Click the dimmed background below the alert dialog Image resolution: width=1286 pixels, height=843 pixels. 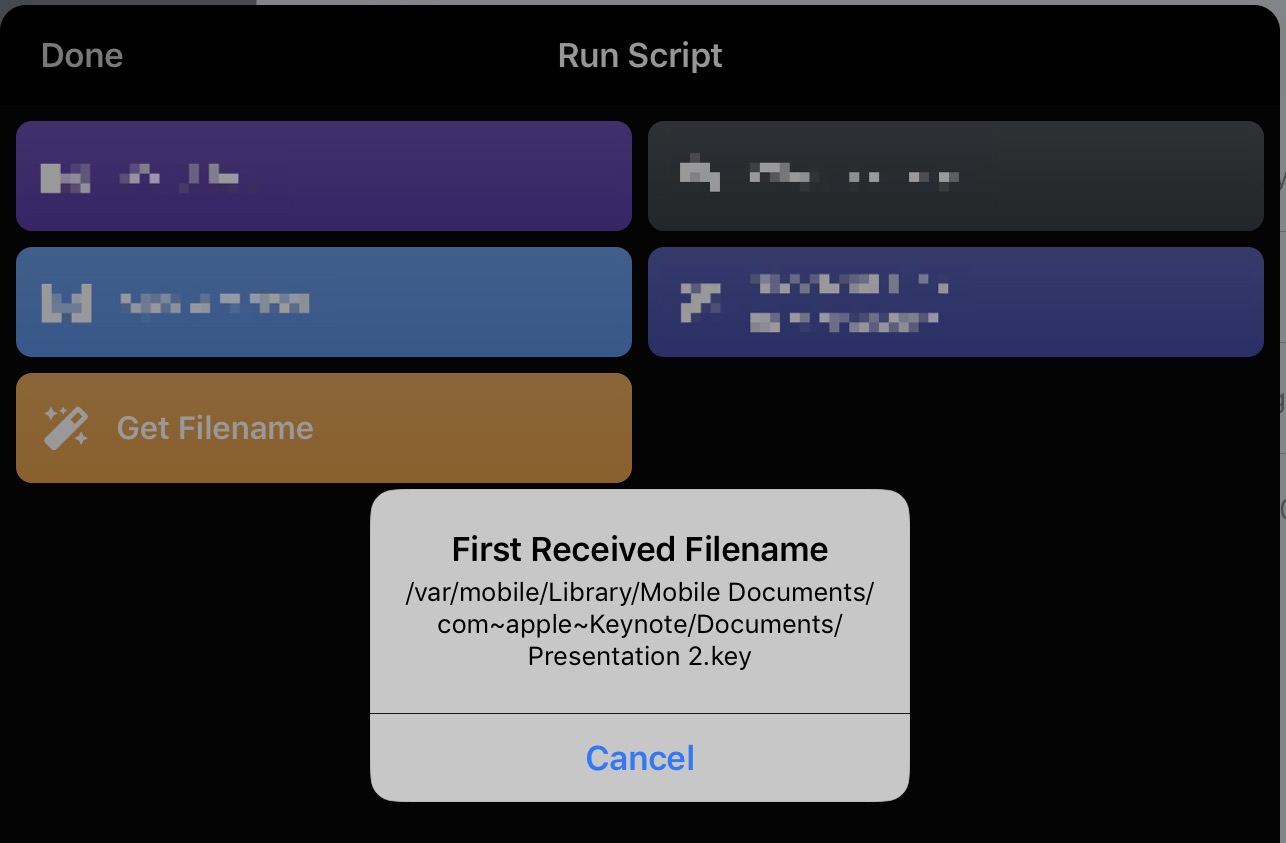click(640, 822)
